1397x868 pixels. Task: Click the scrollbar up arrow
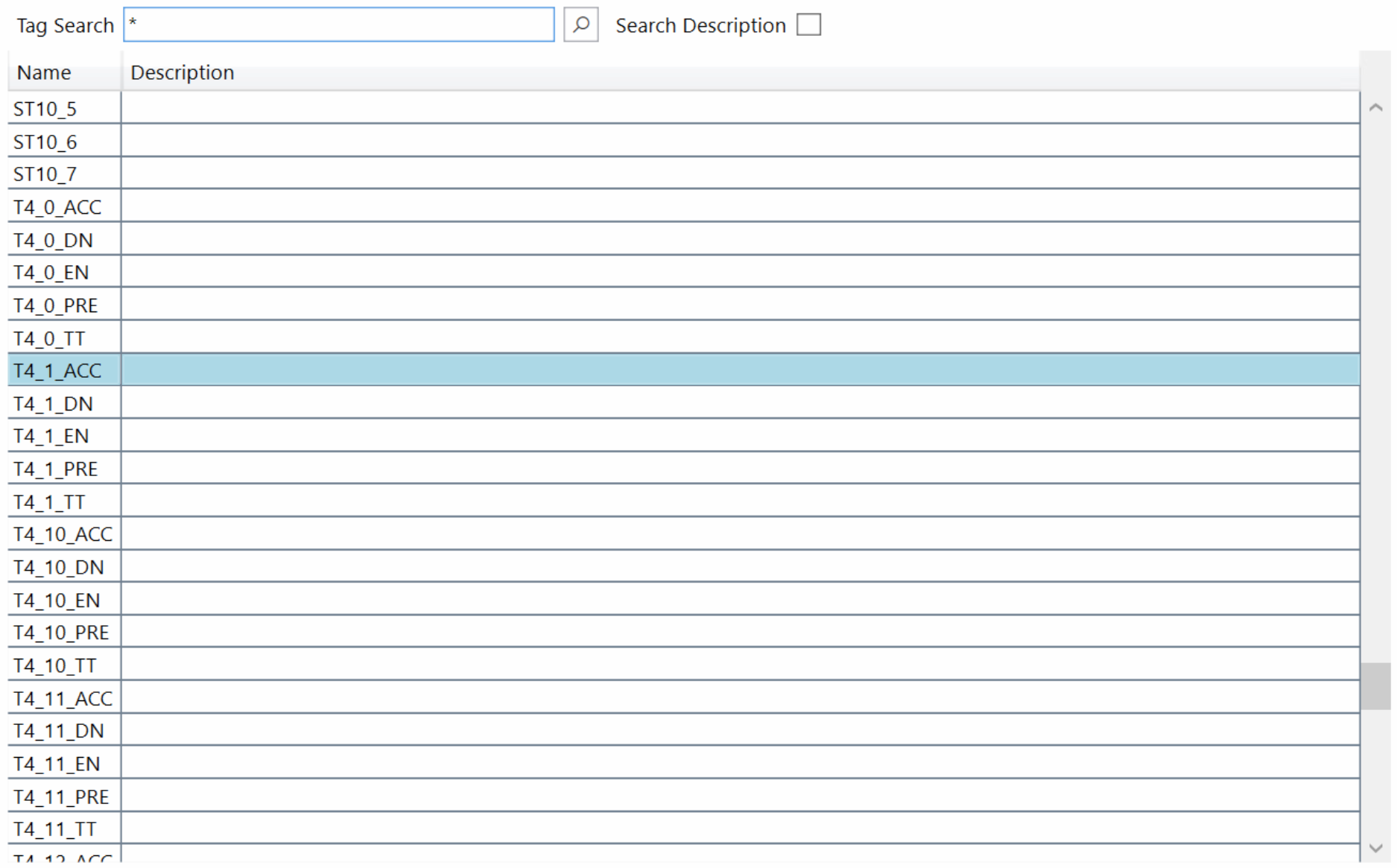pos(1375,107)
